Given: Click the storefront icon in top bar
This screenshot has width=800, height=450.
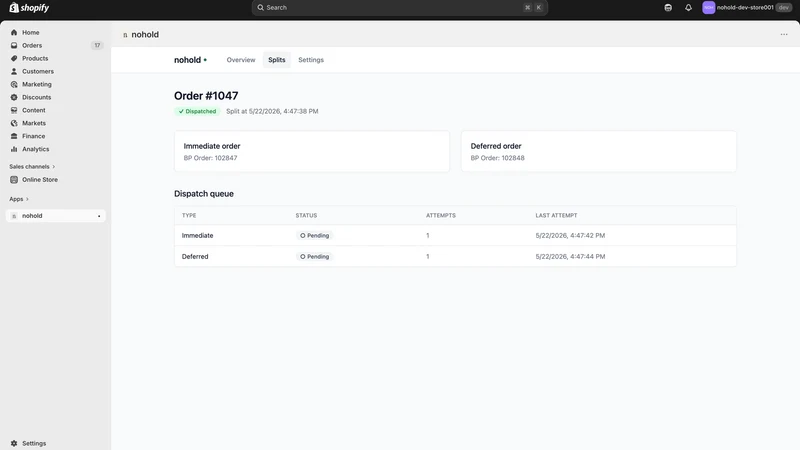Looking at the screenshot, I should [x=668, y=8].
